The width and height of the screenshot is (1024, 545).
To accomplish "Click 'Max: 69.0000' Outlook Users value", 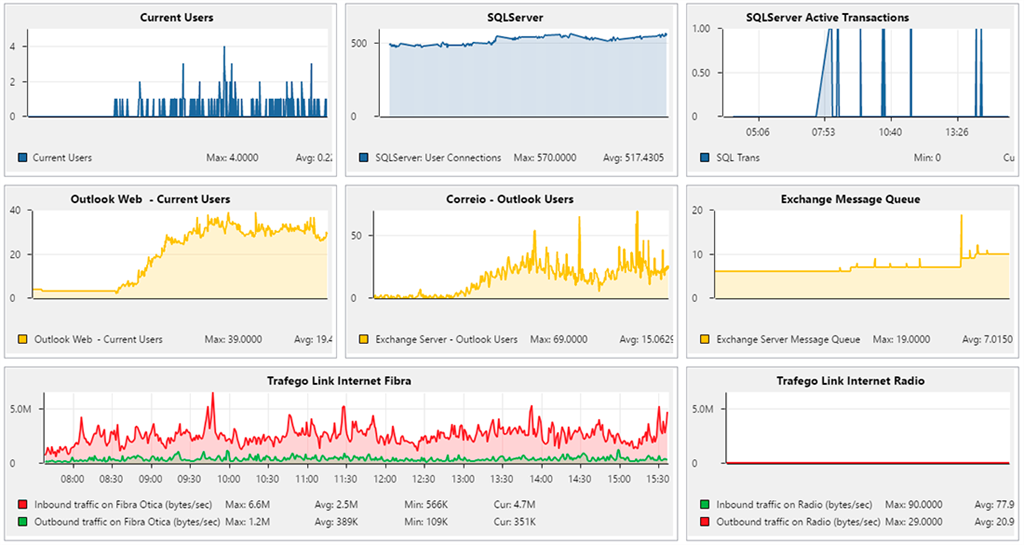I will 558,339.
